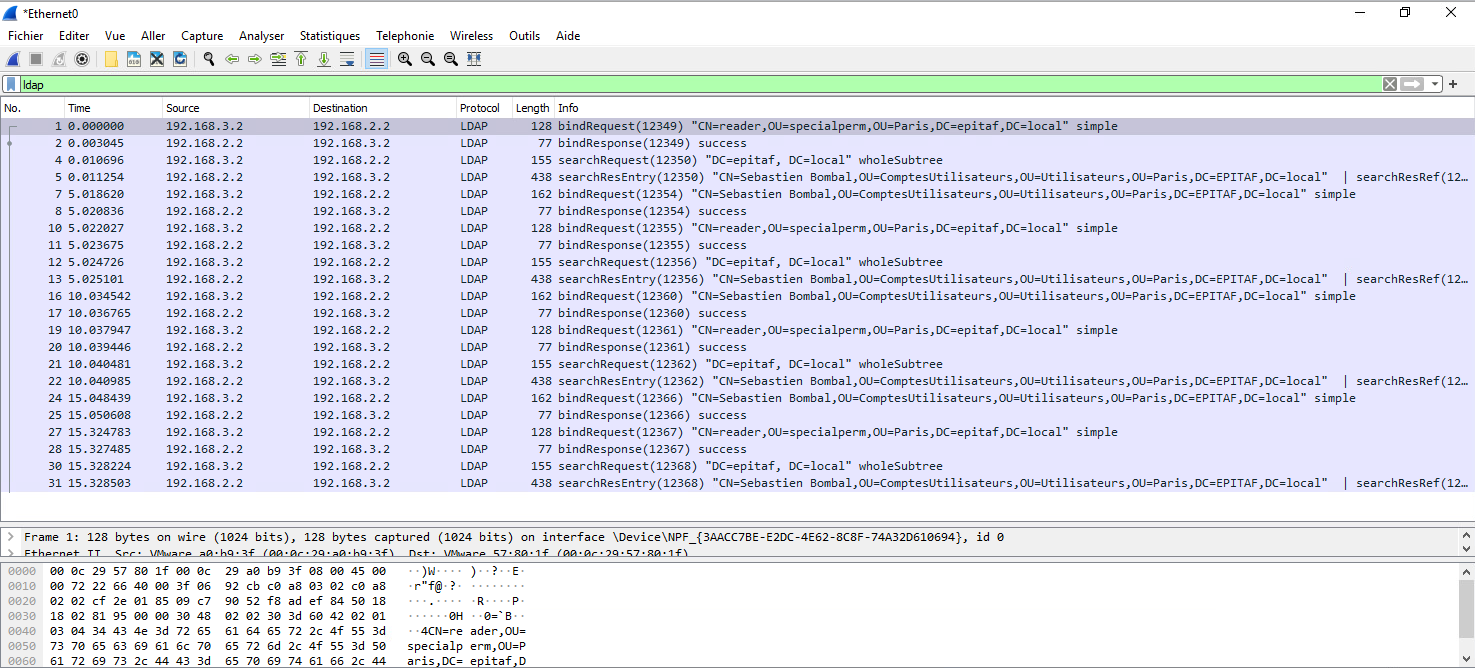Image resolution: width=1475 pixels, height=668 pixels.
Task: Reload the capture file icon
Action: [180, 59]
